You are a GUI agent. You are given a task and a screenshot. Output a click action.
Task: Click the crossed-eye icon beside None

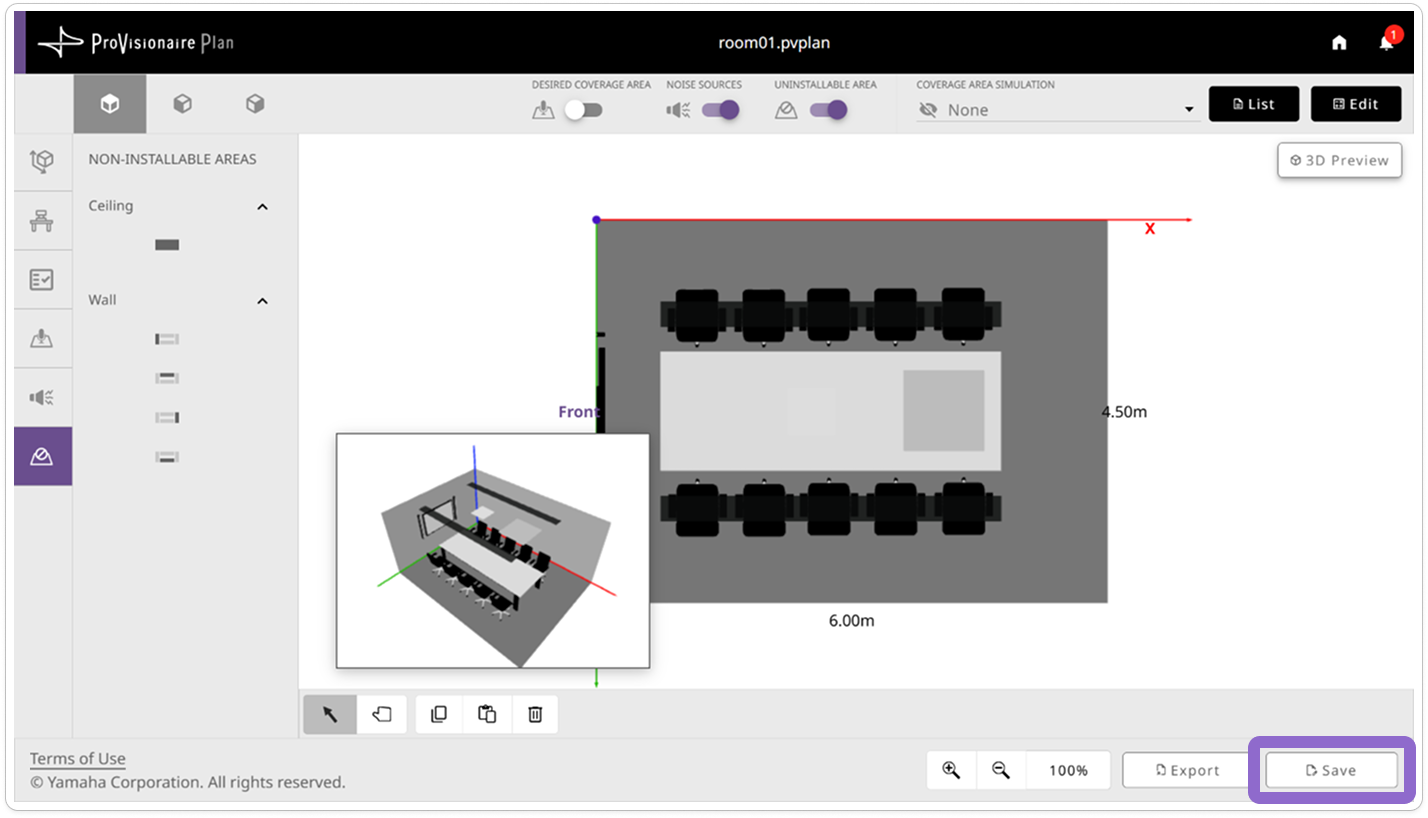click(x=928, y=110)
